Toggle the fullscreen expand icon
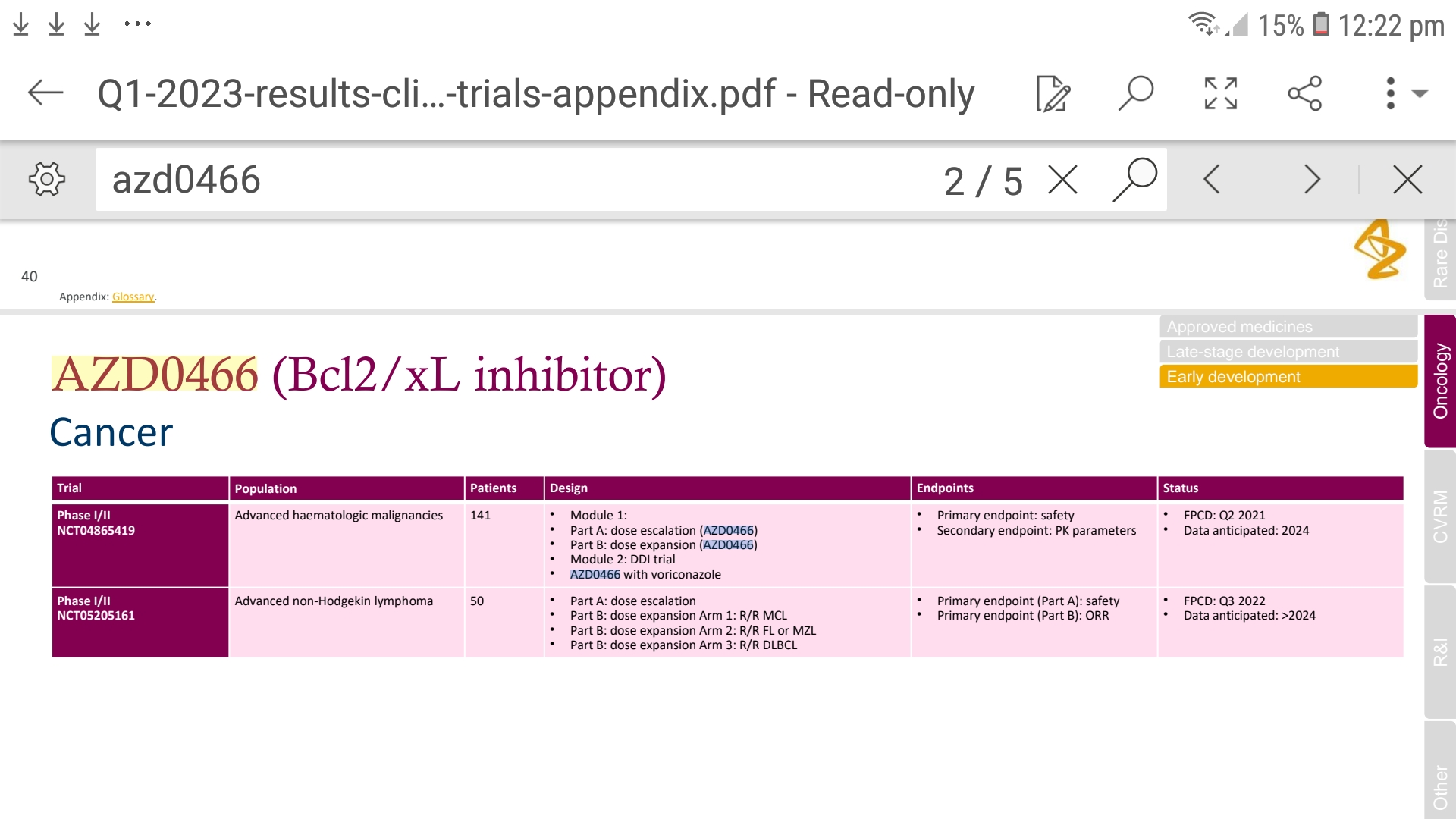Viewport: 1456px width, 819px height. click(x=1221, y=93)
